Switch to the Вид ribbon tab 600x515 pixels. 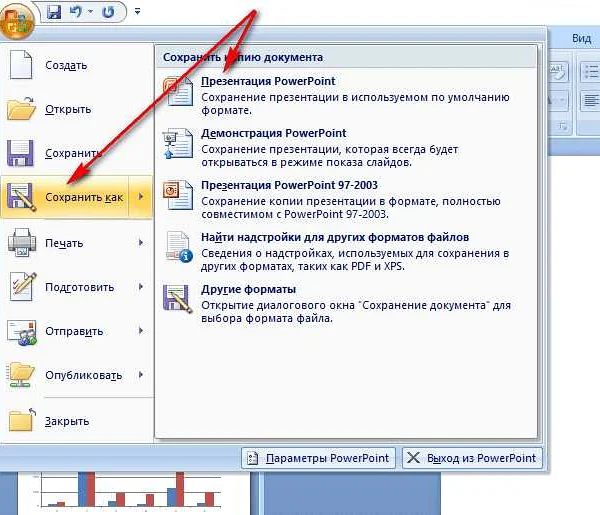581,37
